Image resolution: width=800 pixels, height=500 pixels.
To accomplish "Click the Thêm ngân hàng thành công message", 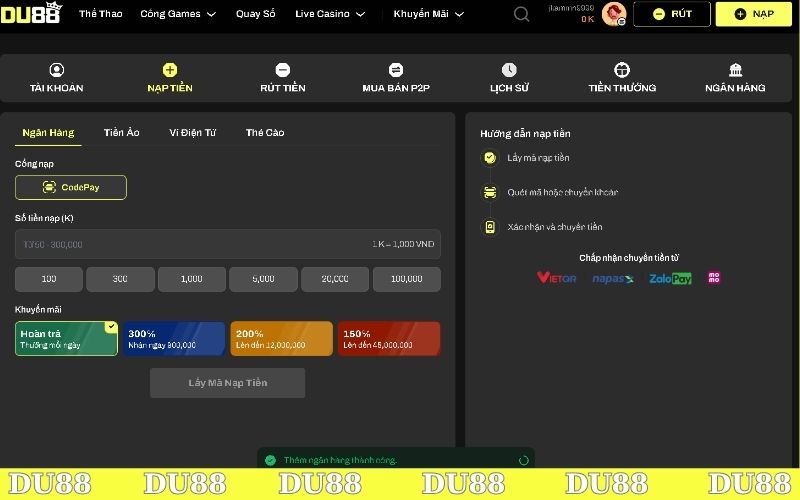I will tap(340, 460).
